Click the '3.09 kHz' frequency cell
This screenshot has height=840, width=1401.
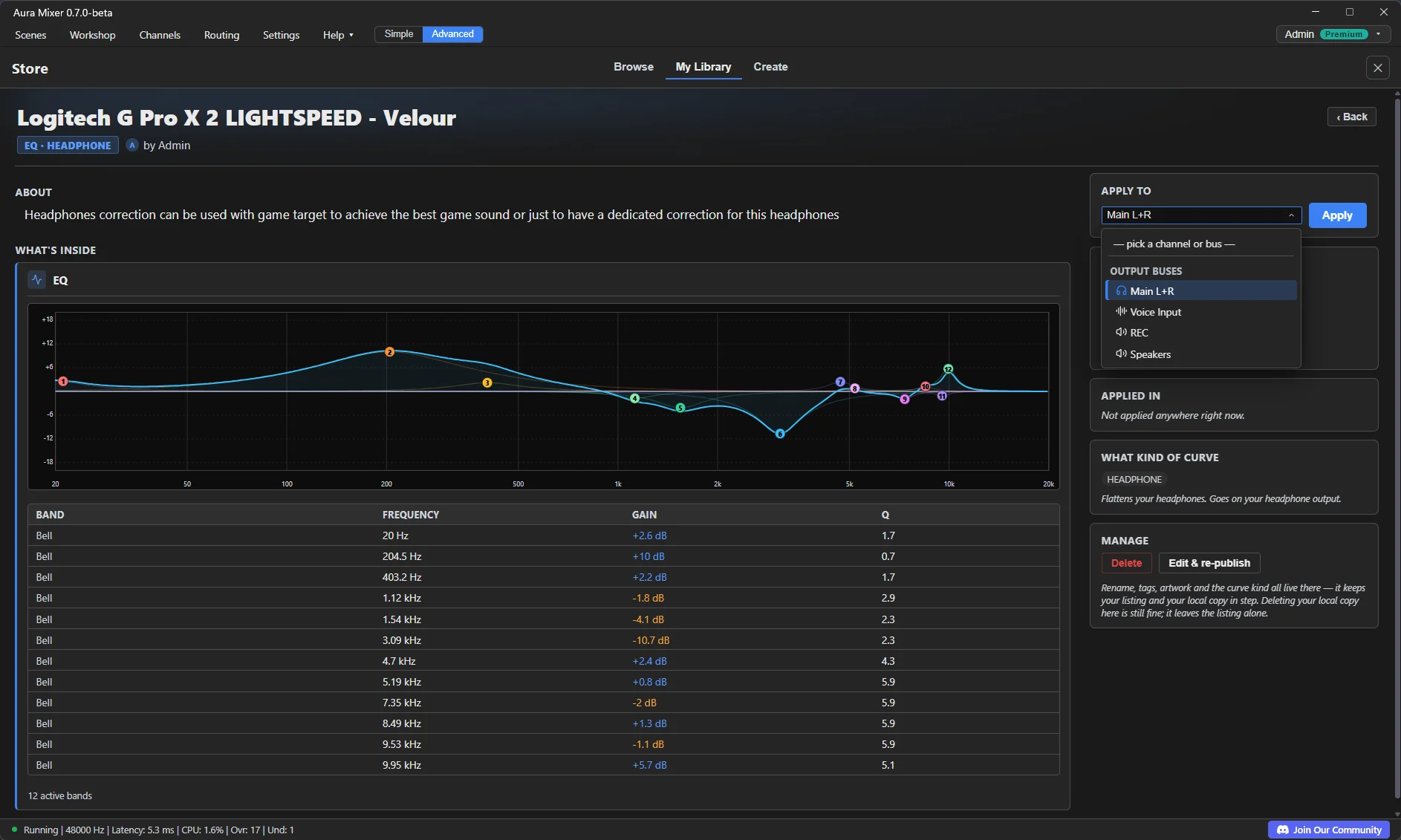pyautogui.click(x=402, y=640)
